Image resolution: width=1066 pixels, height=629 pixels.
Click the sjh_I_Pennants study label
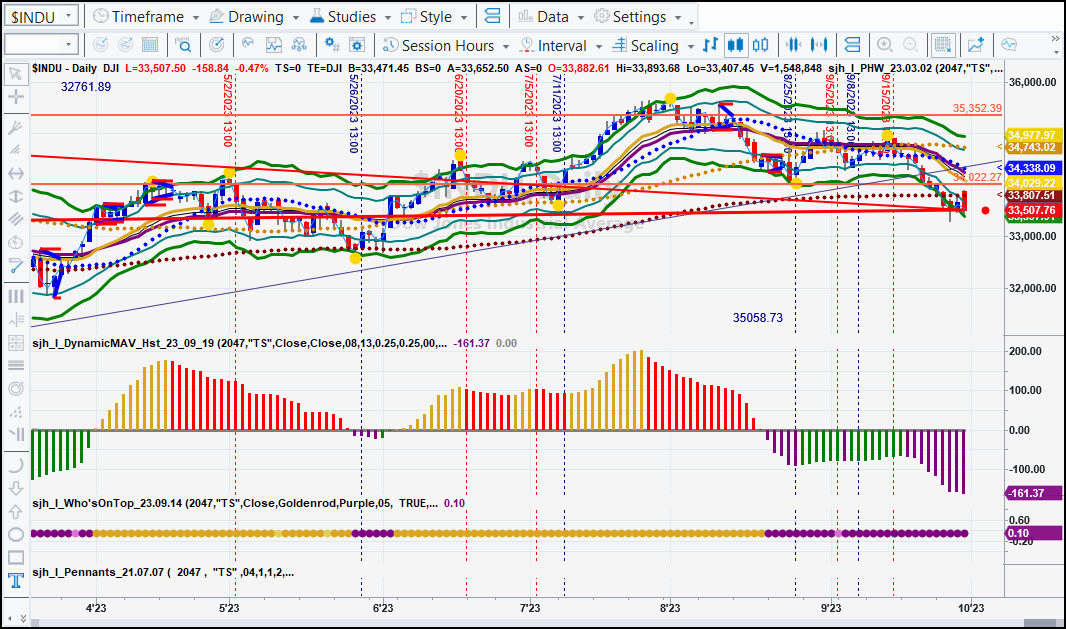163,573
